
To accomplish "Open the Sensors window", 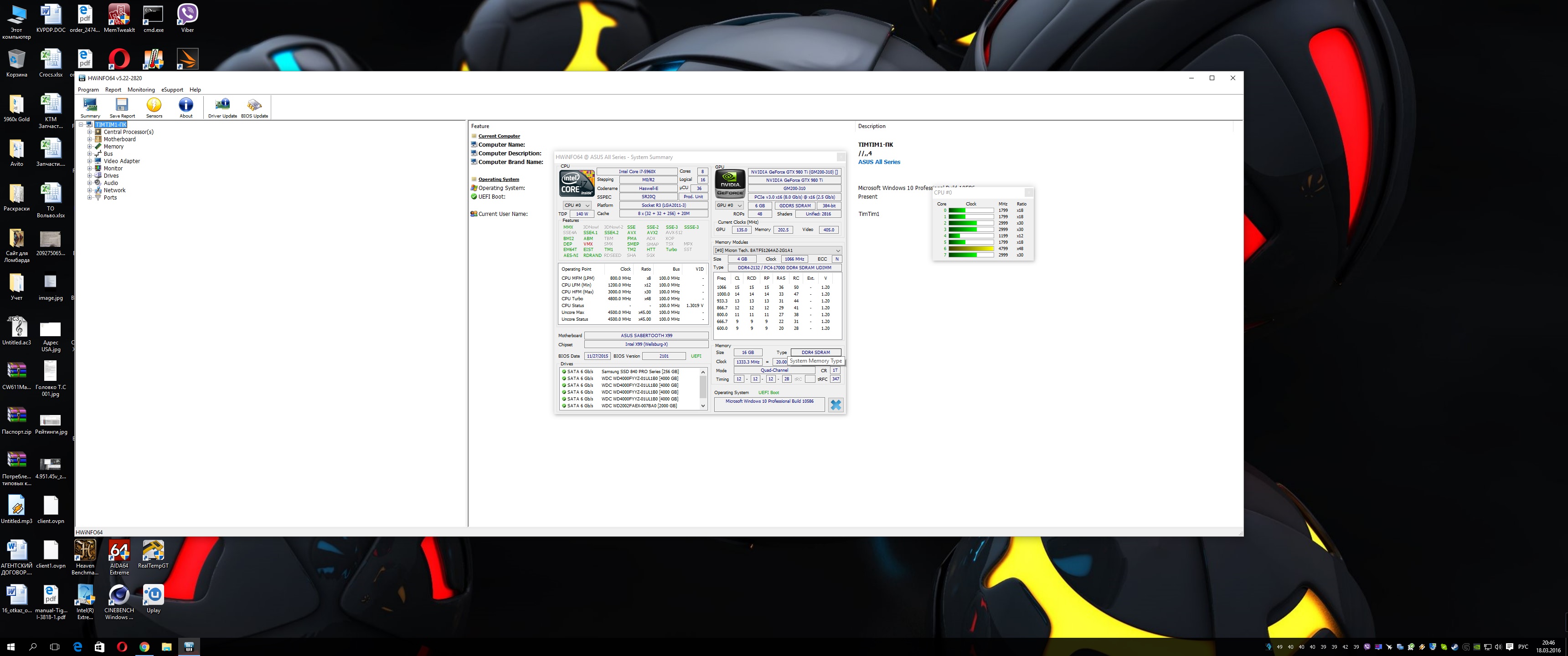I will point(154,105).
